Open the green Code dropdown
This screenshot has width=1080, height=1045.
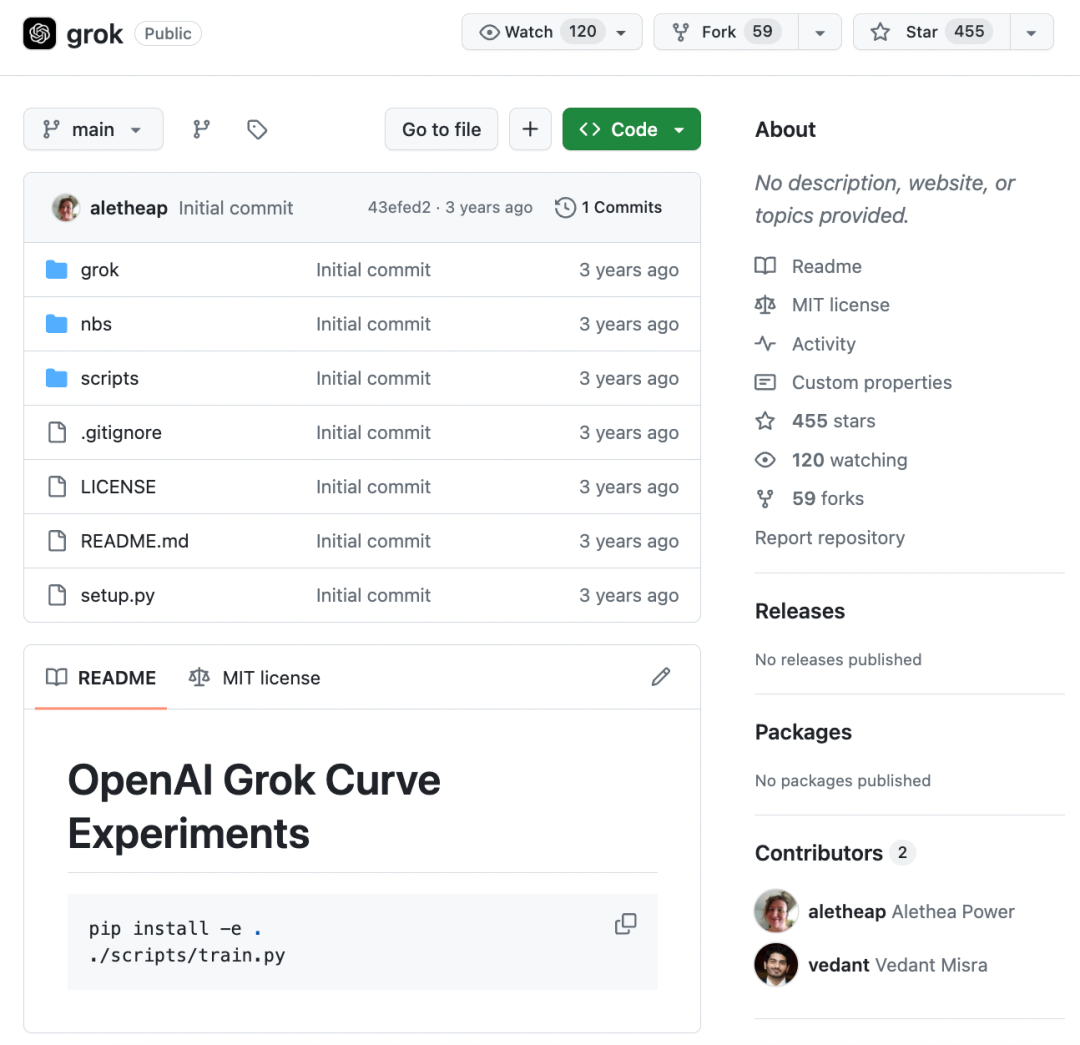point(632,129)
